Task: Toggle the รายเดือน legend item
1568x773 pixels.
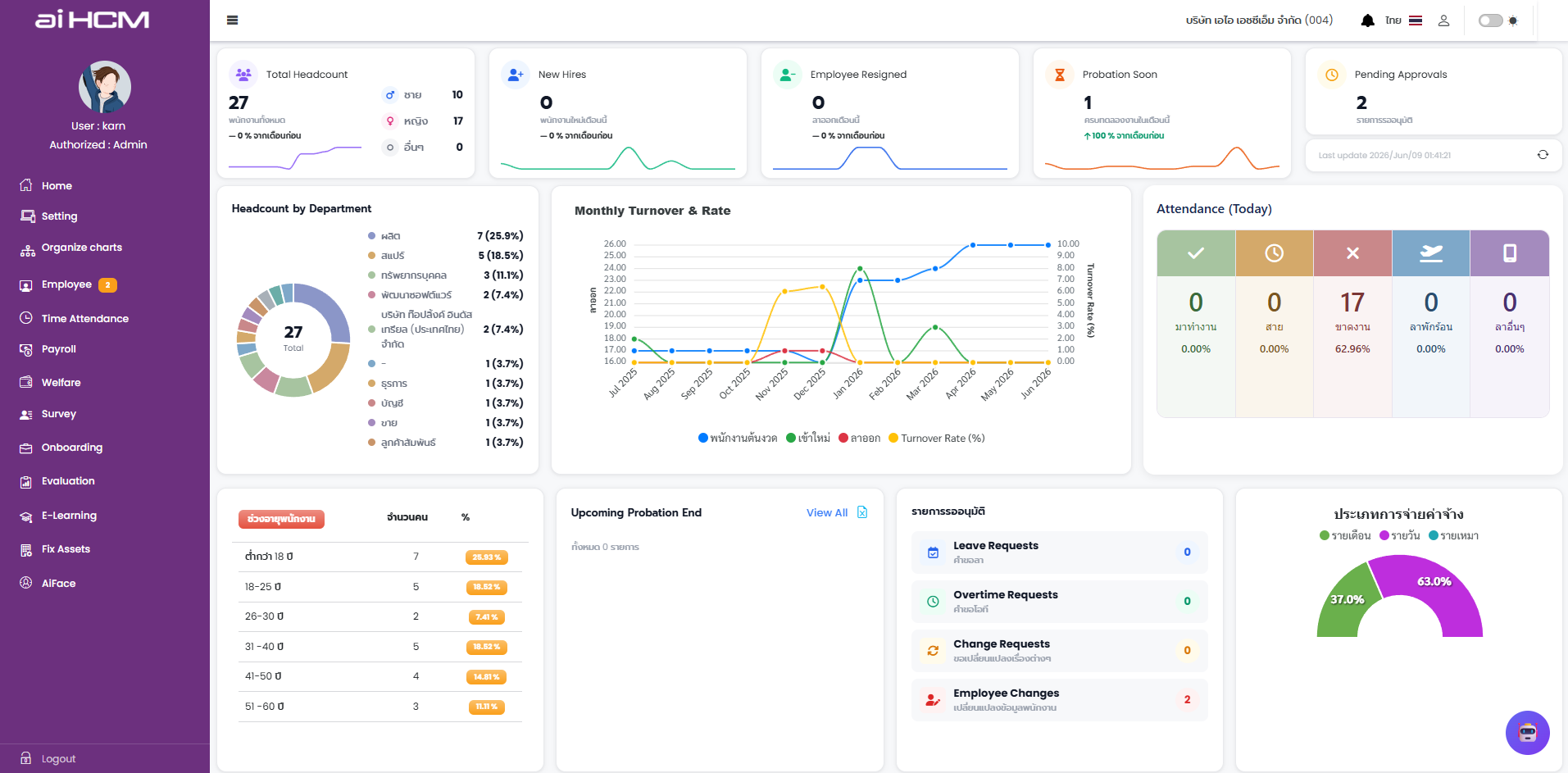Action: tap(1345, 535)
